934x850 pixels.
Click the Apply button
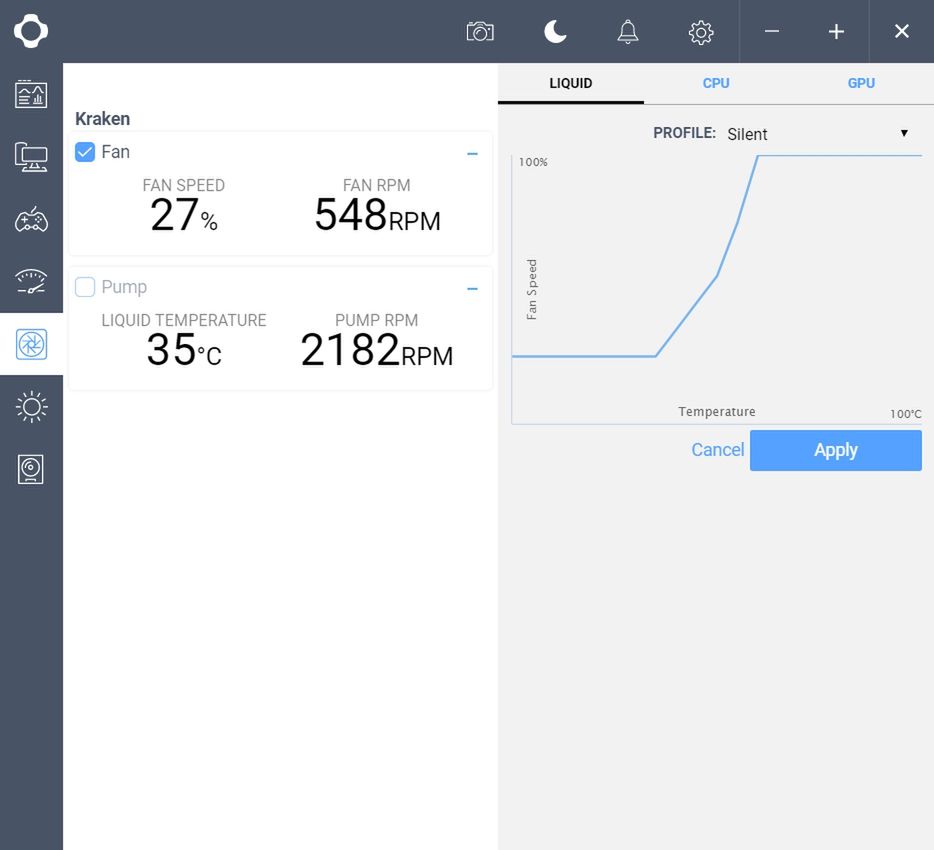tap(836, 450)
